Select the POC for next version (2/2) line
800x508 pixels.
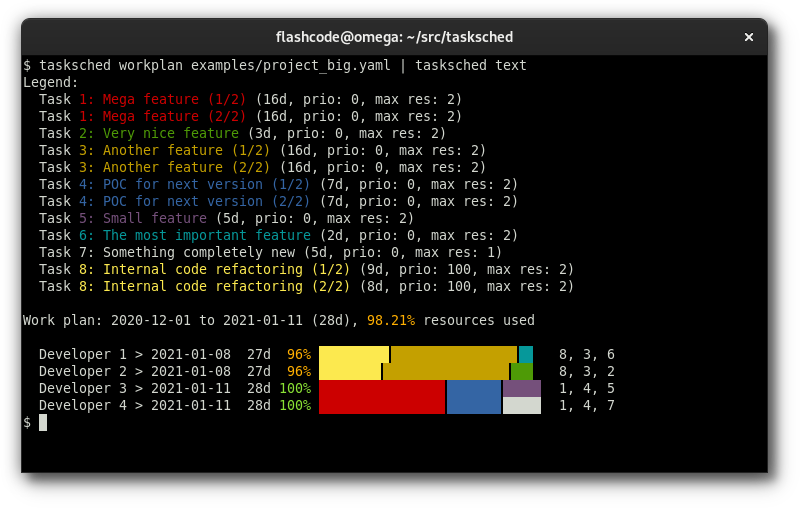point(278,201)
